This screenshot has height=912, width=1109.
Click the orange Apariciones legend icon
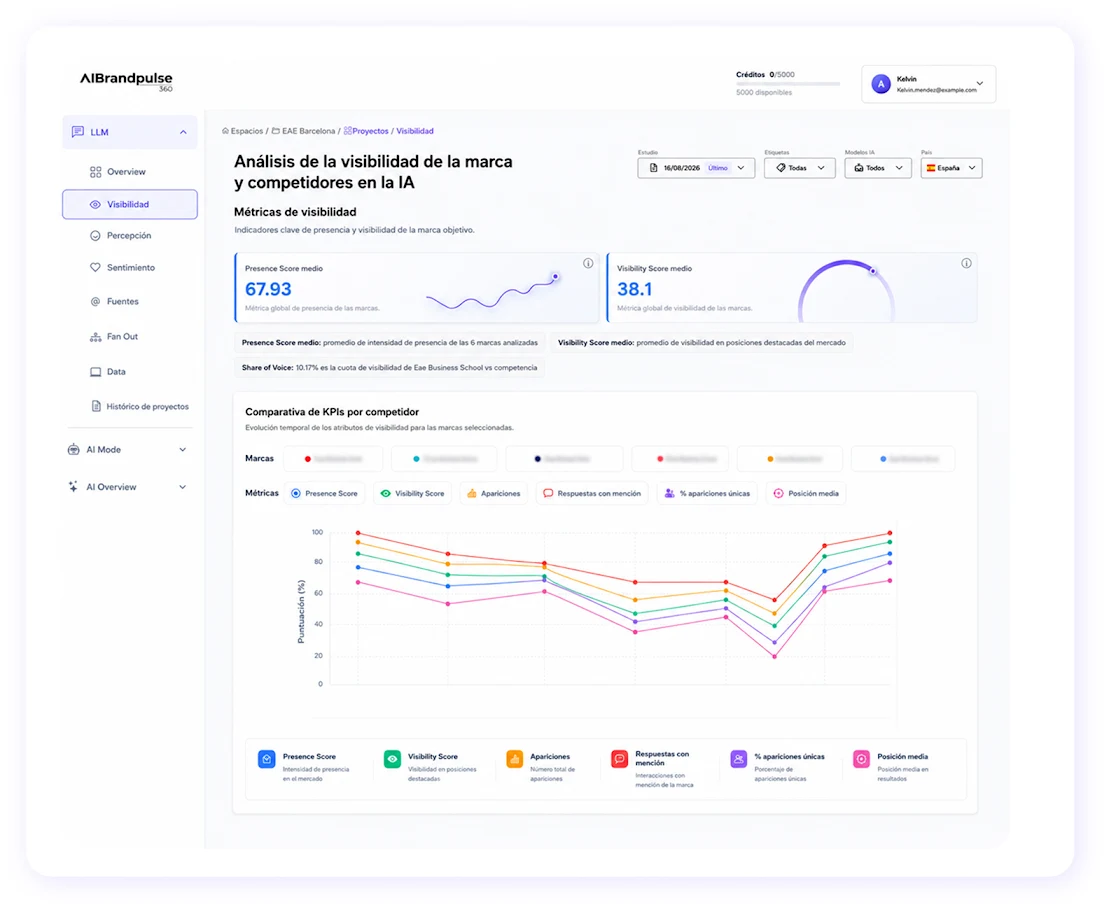click(514, 759)
